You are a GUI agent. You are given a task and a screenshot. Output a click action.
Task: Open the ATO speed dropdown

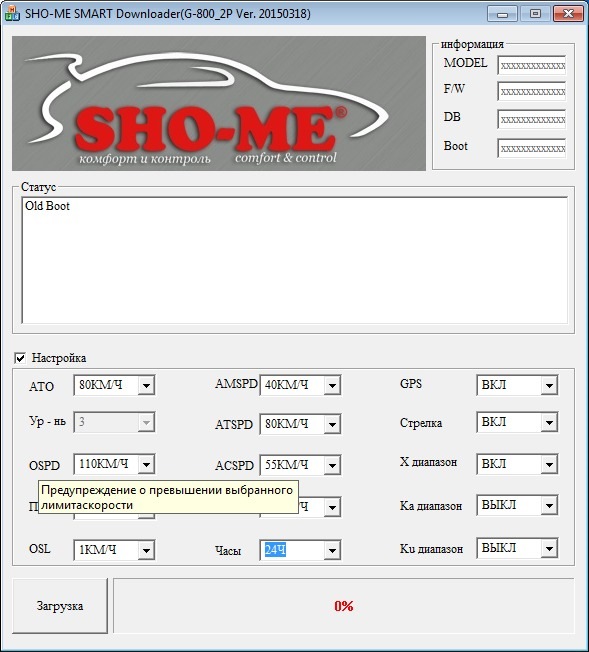point(114,385)
